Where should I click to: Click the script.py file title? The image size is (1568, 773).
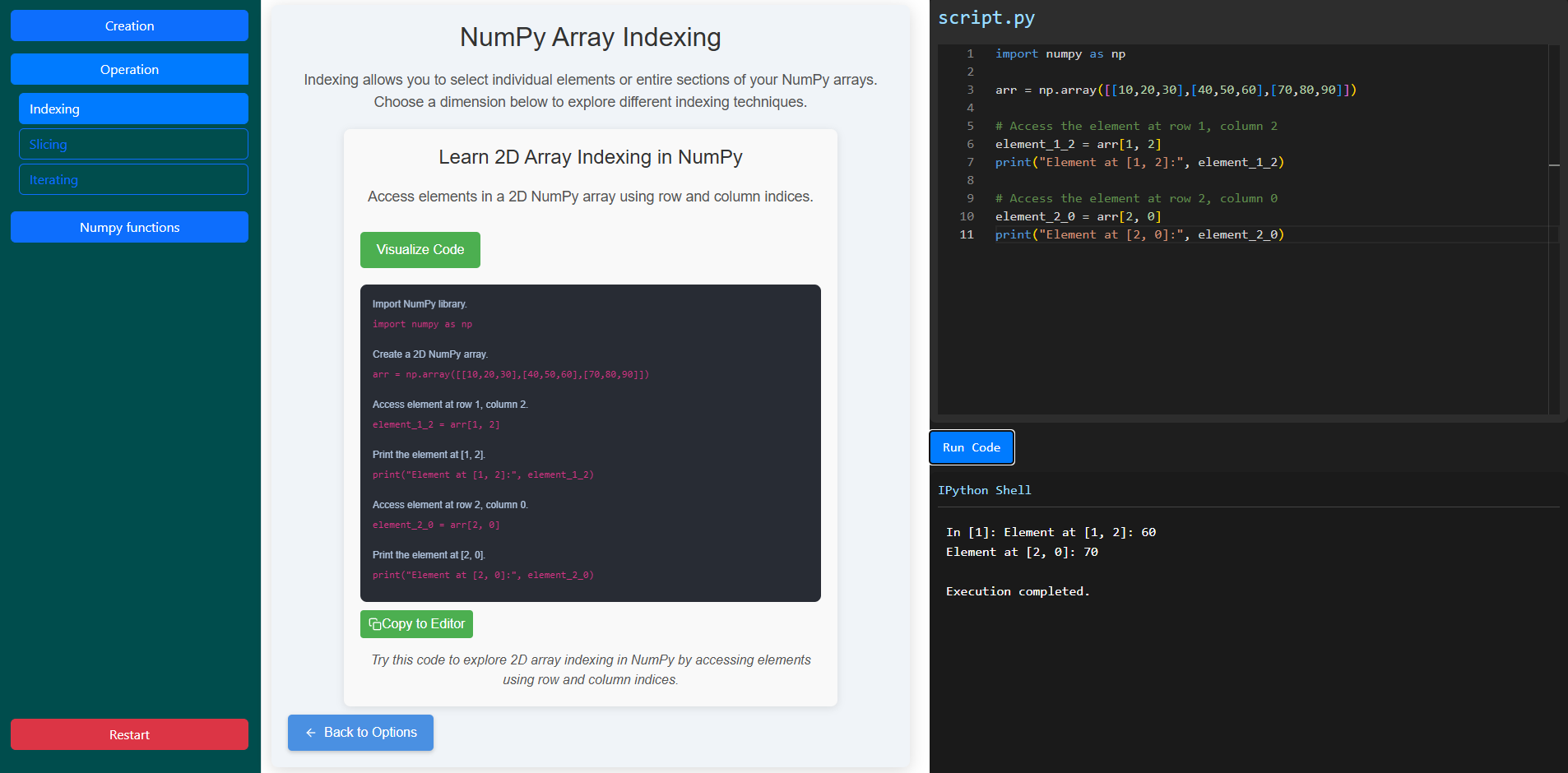coord(986,18)
